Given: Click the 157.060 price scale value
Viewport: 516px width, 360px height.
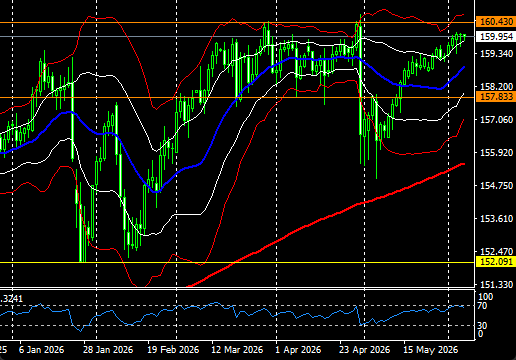Looking at the screenshot, I should 496,120.
